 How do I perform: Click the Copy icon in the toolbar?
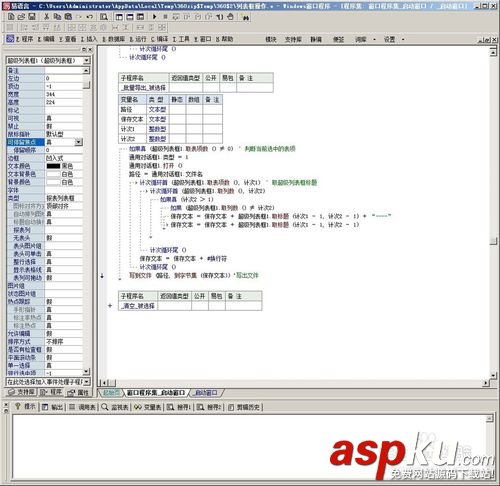(x=57, y=16)
